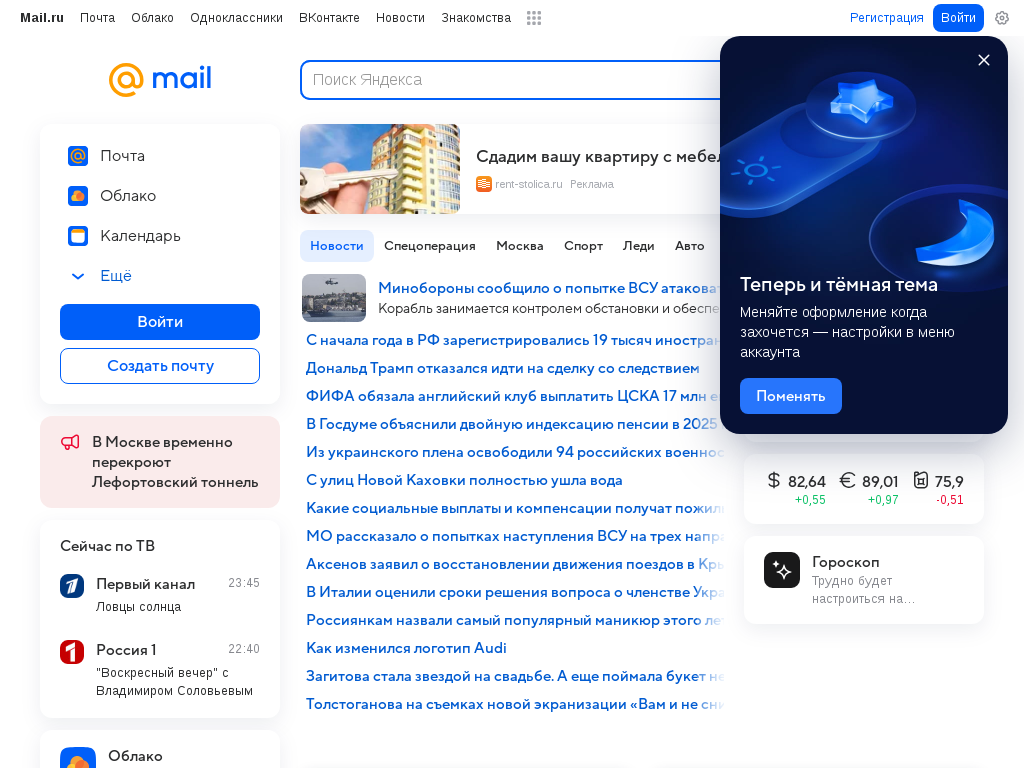Open the Как изменился логотип Audi headline
Screen dimensions: 1024x768
pyautogui.click(x=406, y=648)
